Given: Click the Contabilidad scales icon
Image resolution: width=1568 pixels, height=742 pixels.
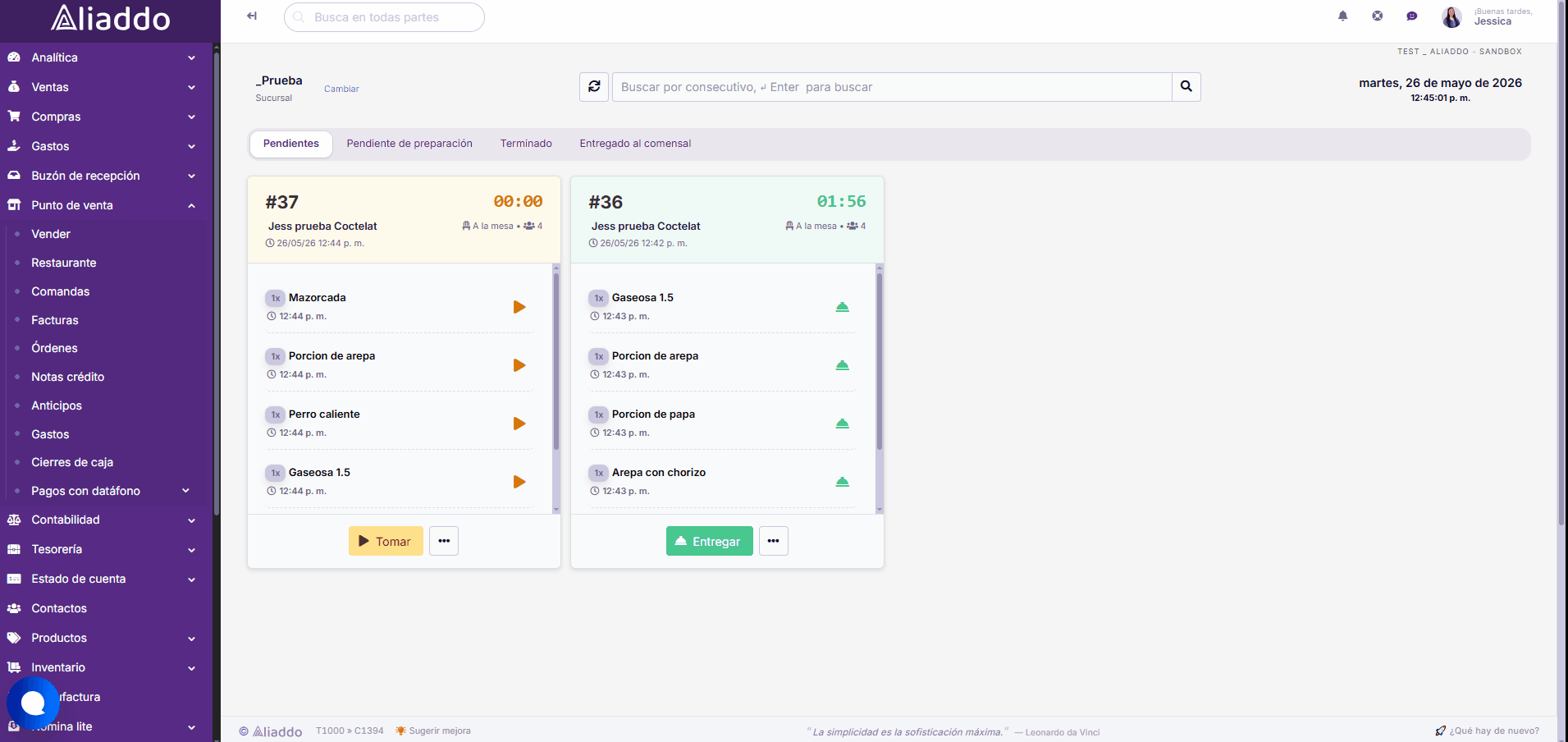Looking at the screenshot, I should tap(14, 520).
